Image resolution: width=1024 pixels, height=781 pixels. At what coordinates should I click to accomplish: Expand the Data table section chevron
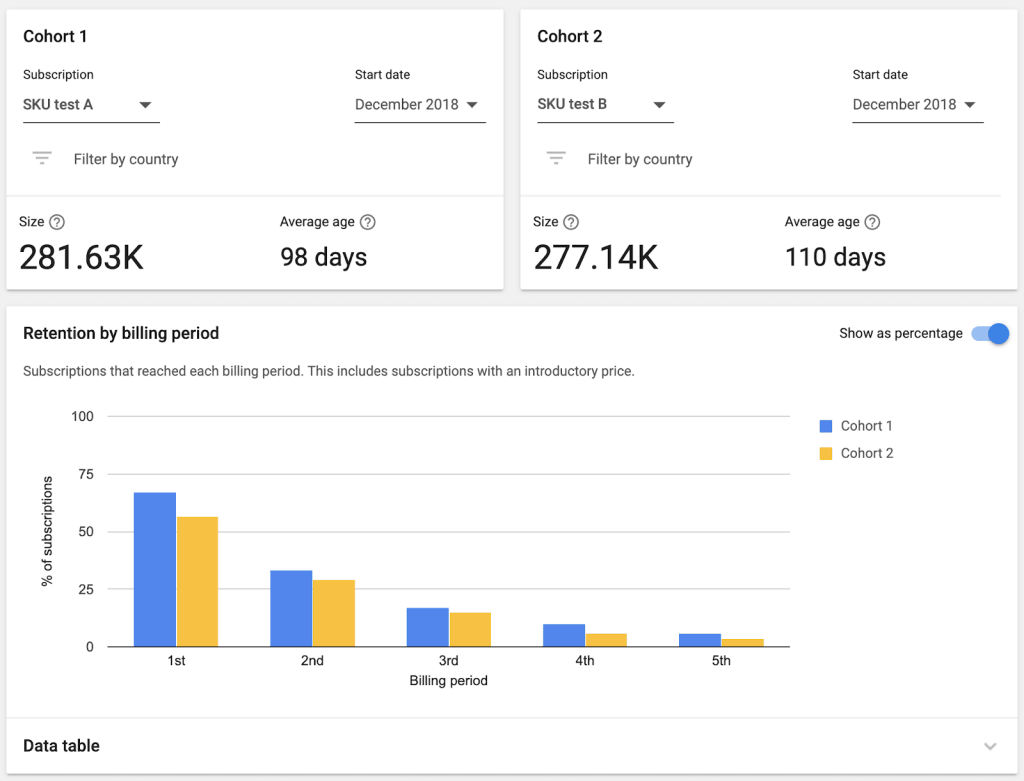pos(990,746)
